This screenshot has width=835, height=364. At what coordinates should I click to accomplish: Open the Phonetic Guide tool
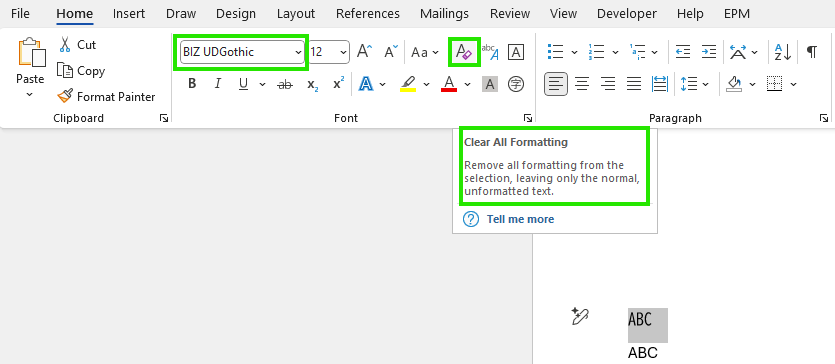tap(490, 52)
